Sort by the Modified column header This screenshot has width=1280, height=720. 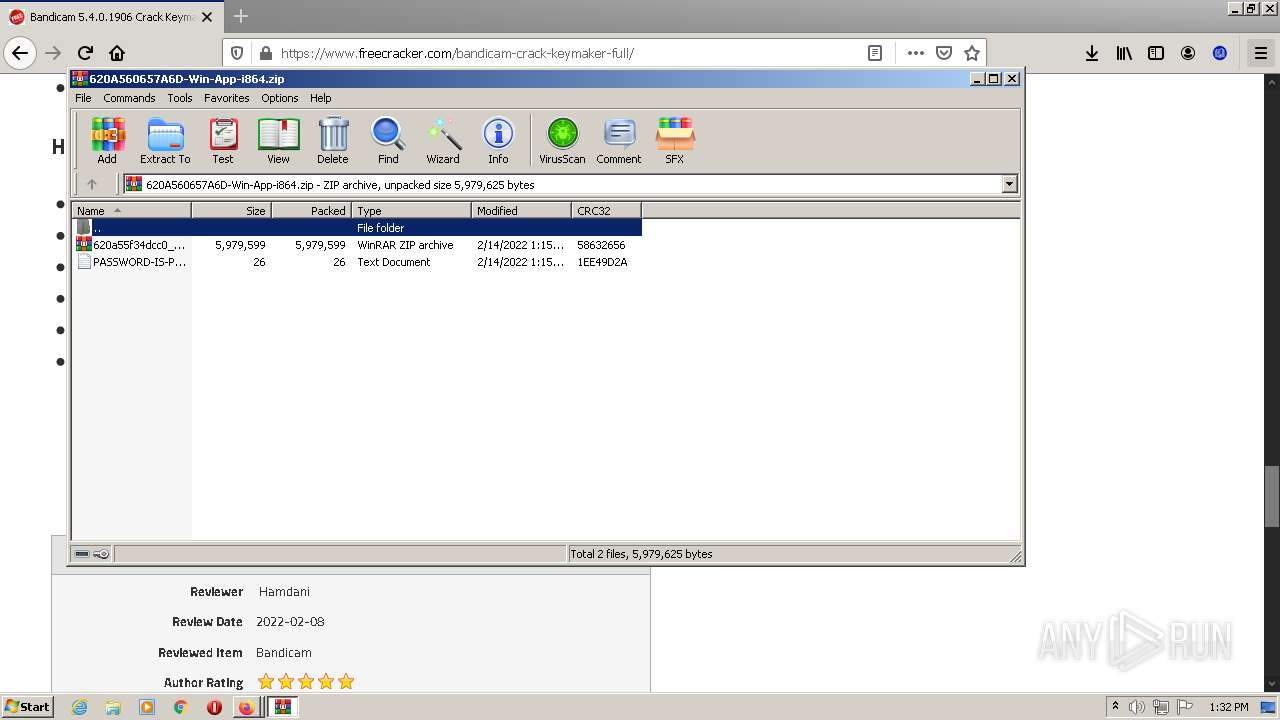click(522, 210)
